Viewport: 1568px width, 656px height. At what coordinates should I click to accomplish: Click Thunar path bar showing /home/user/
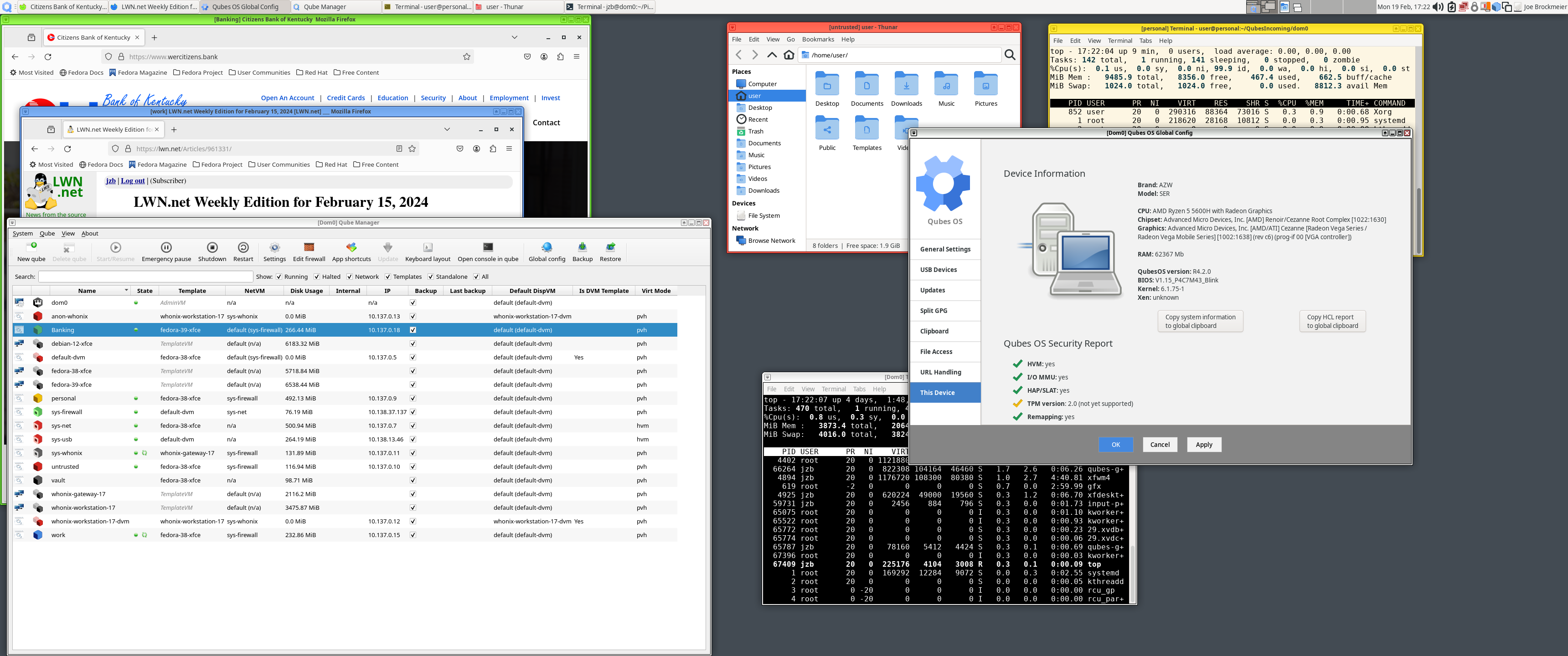(x=900, y=55)
